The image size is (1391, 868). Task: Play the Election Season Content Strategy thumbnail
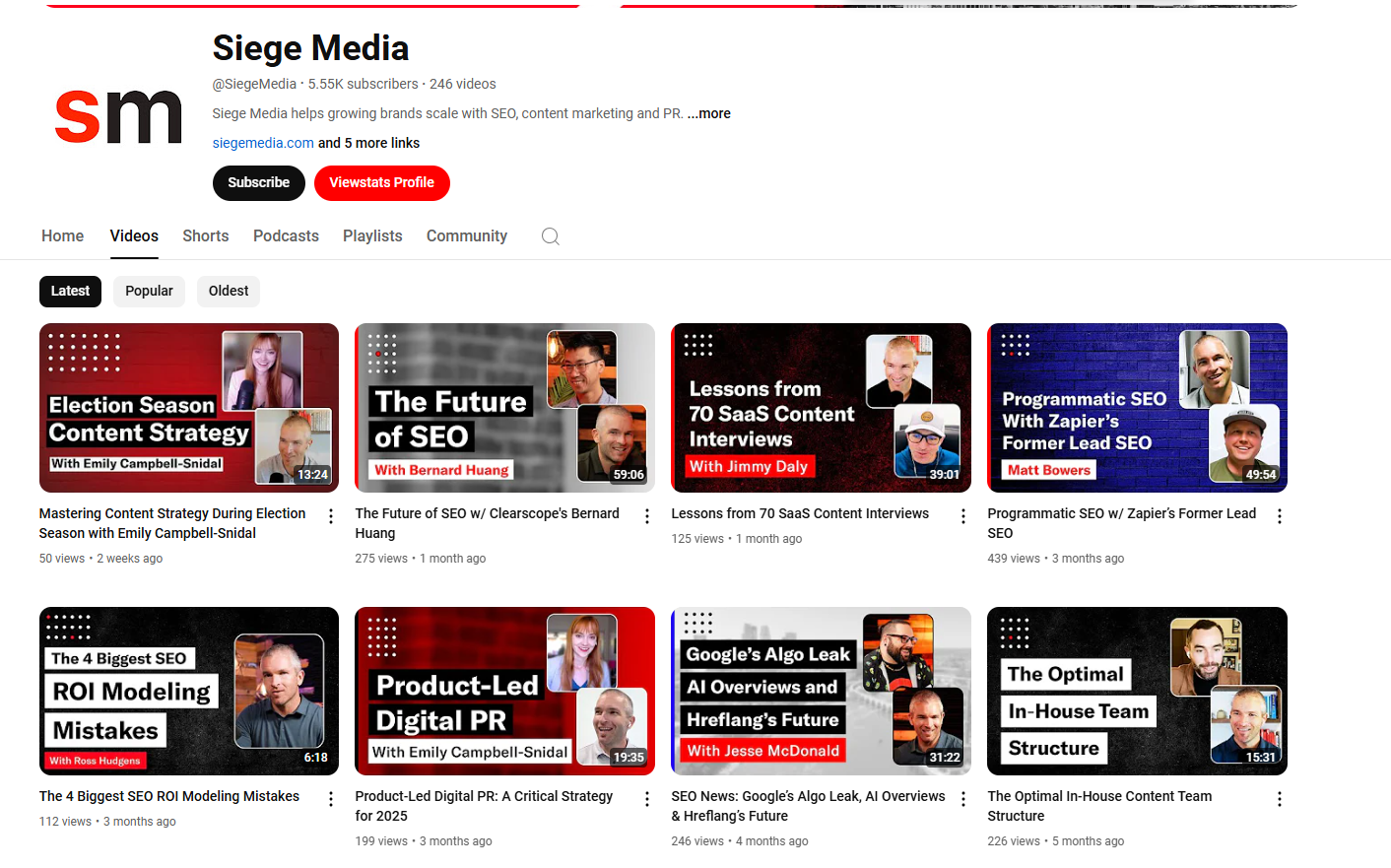click(189, 408)
